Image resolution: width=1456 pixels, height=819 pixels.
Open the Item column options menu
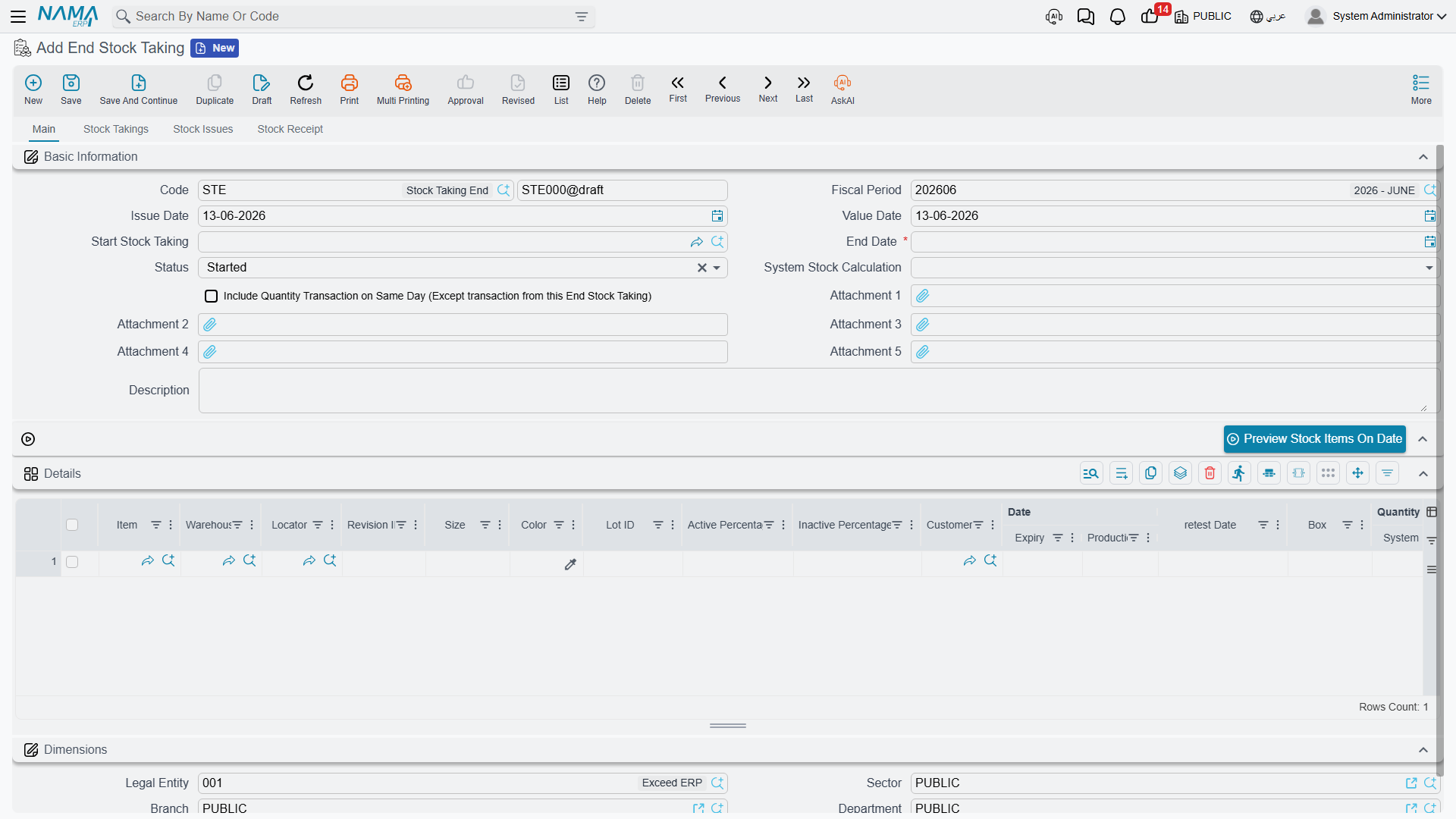(171, 525)
